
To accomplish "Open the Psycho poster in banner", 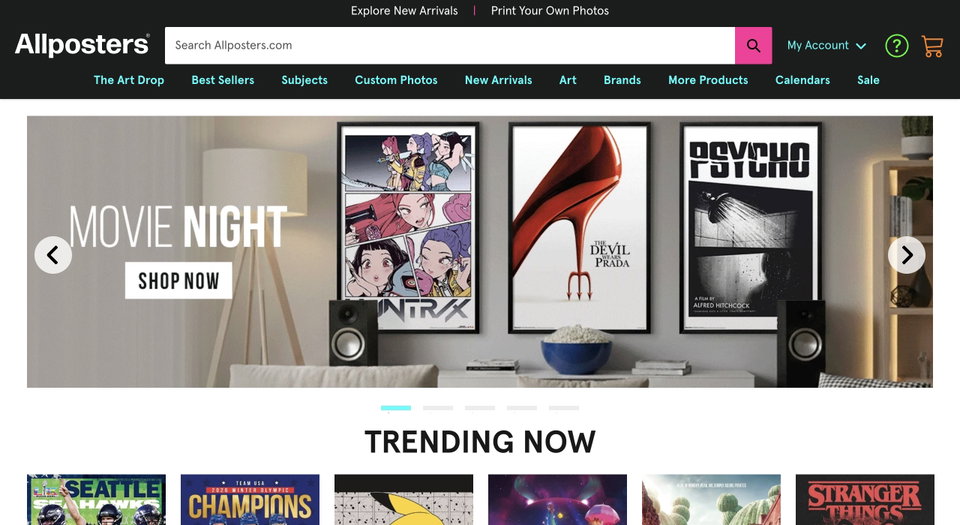I will pos(751,228).
